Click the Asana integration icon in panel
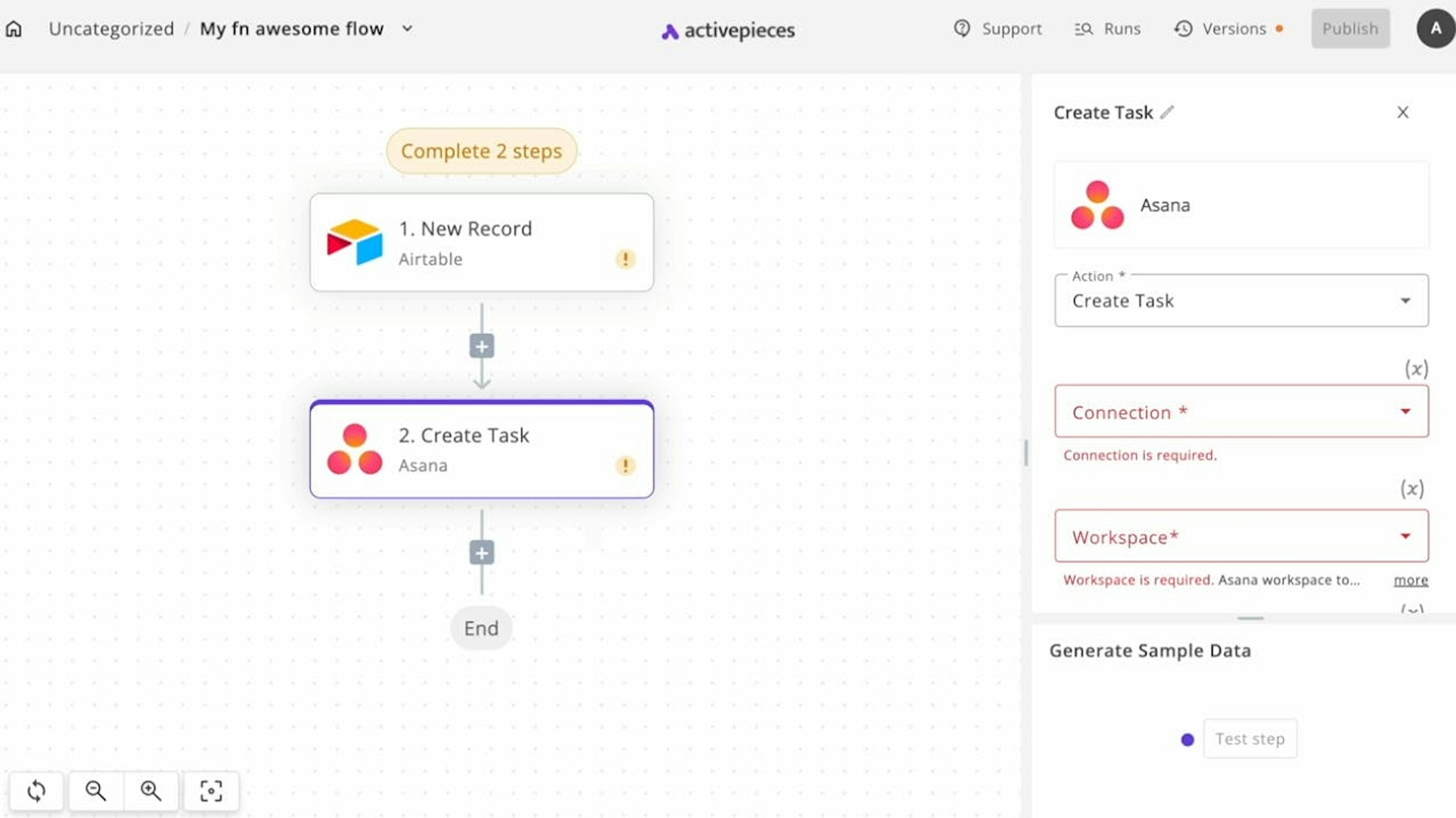This screenshot has height=818, width=1456. (1097, 204)
